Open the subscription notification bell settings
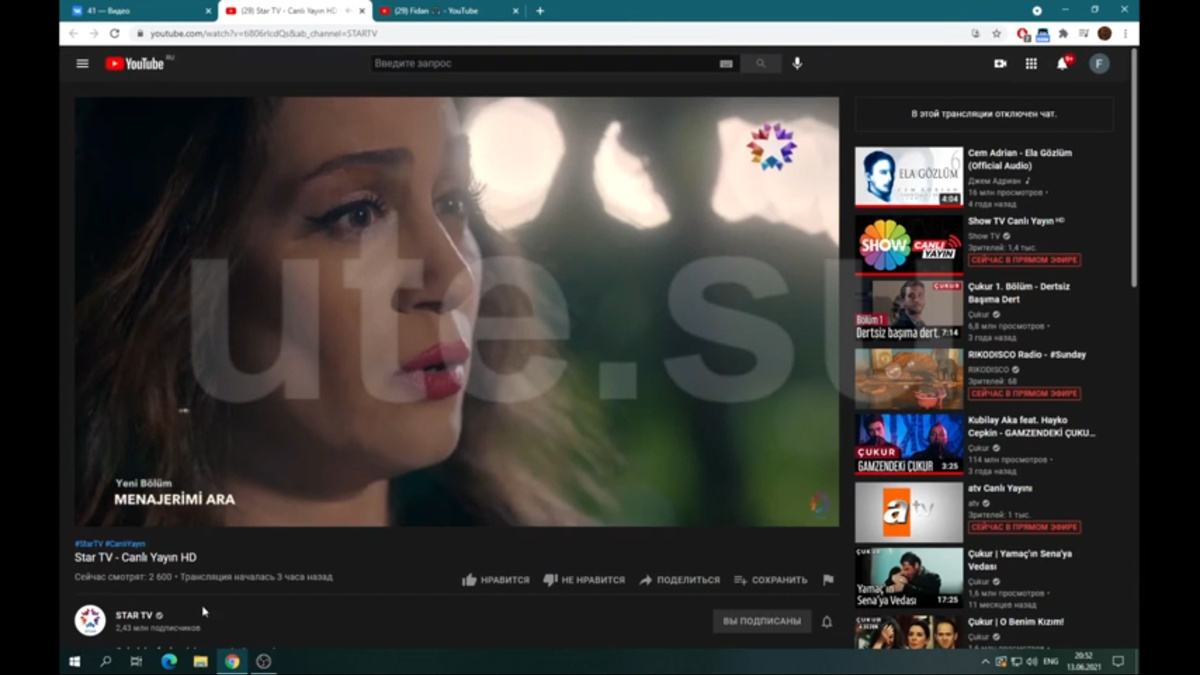The height and width of the screenshot is (675, 1200). coord(827,621)
